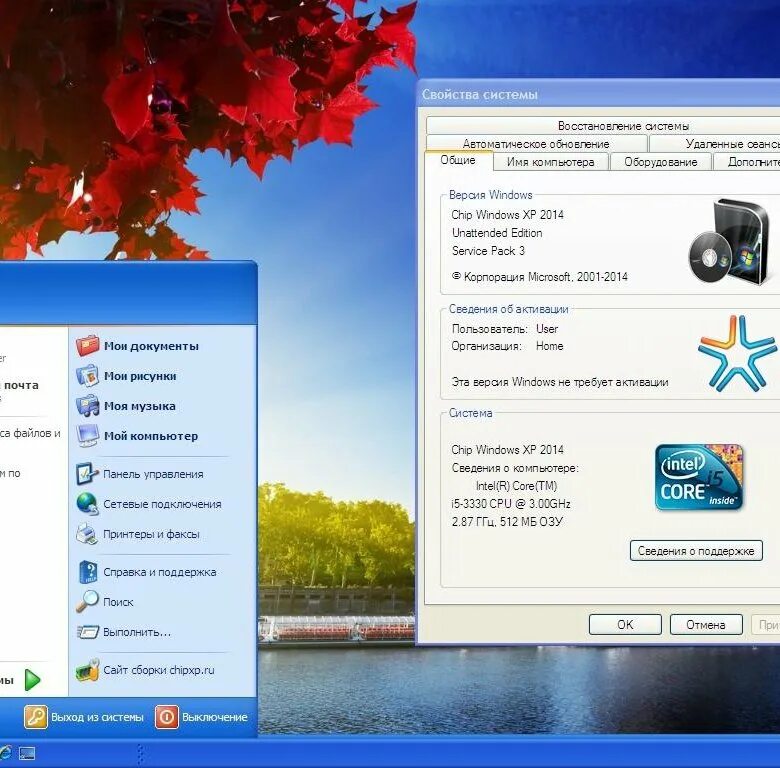The height and width of the screenshot is (768, 780).
Task: Open My Music (Моя музыка) icon
Action: click(88, 406)
